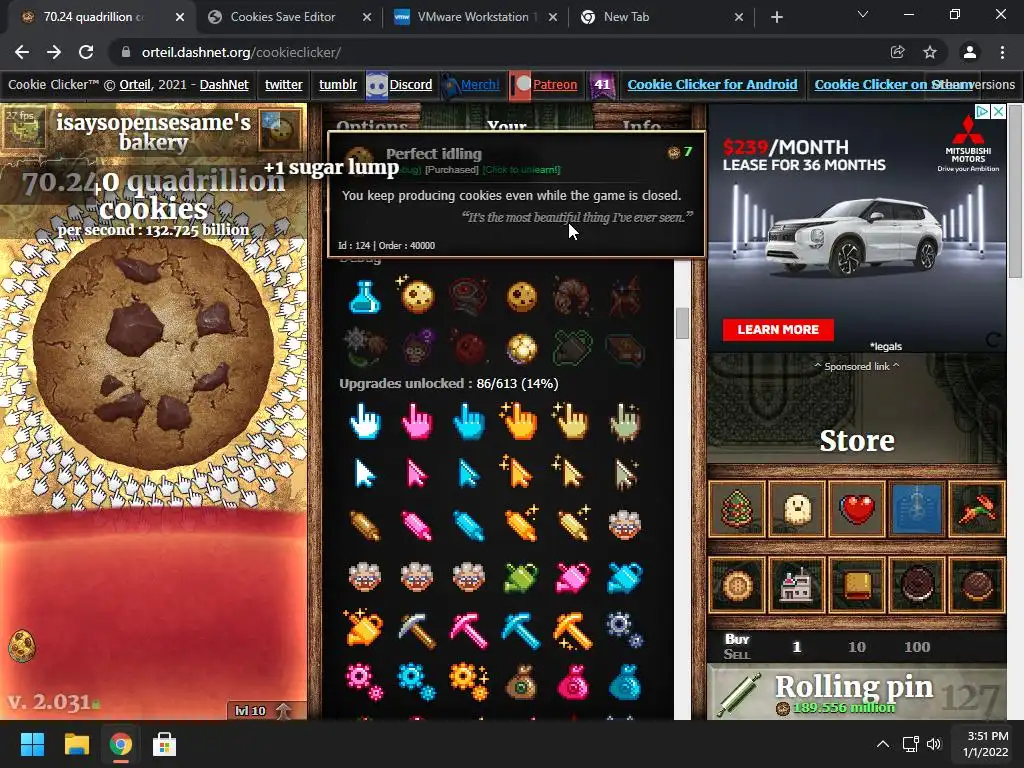Show hidden system tray icons
The width and height of the screenshot is (1024, 768).
882,744
